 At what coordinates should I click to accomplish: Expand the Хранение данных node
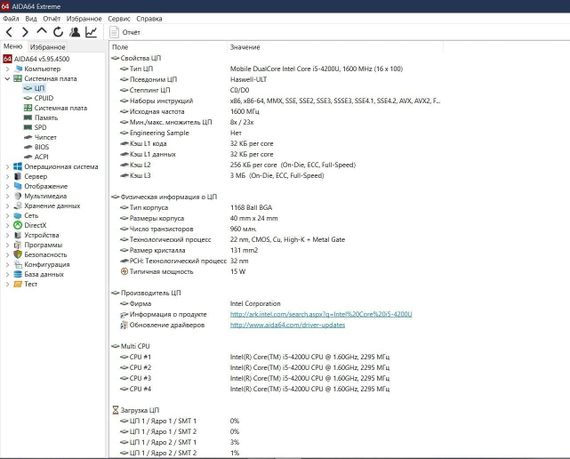pyautogui.click(x=7, y=206)
